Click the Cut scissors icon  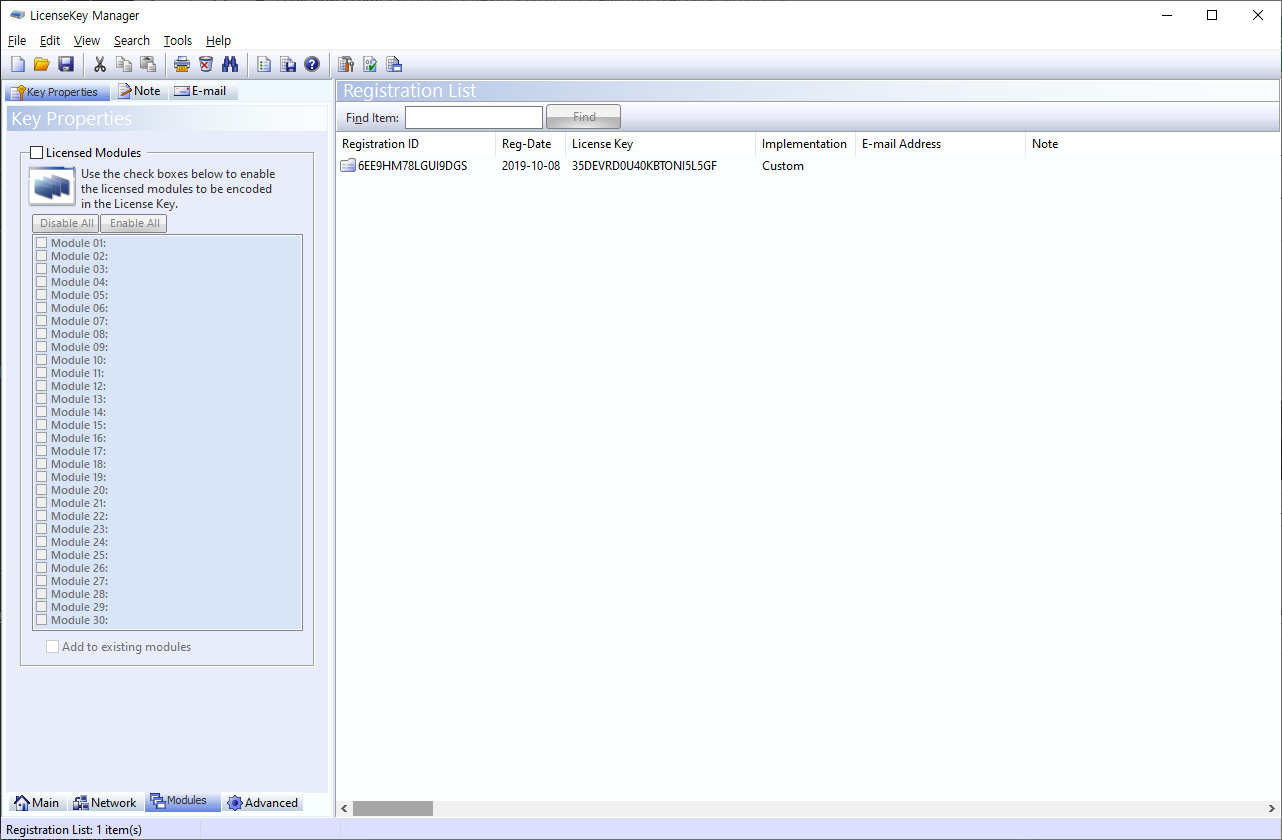[x=100, y=65]
